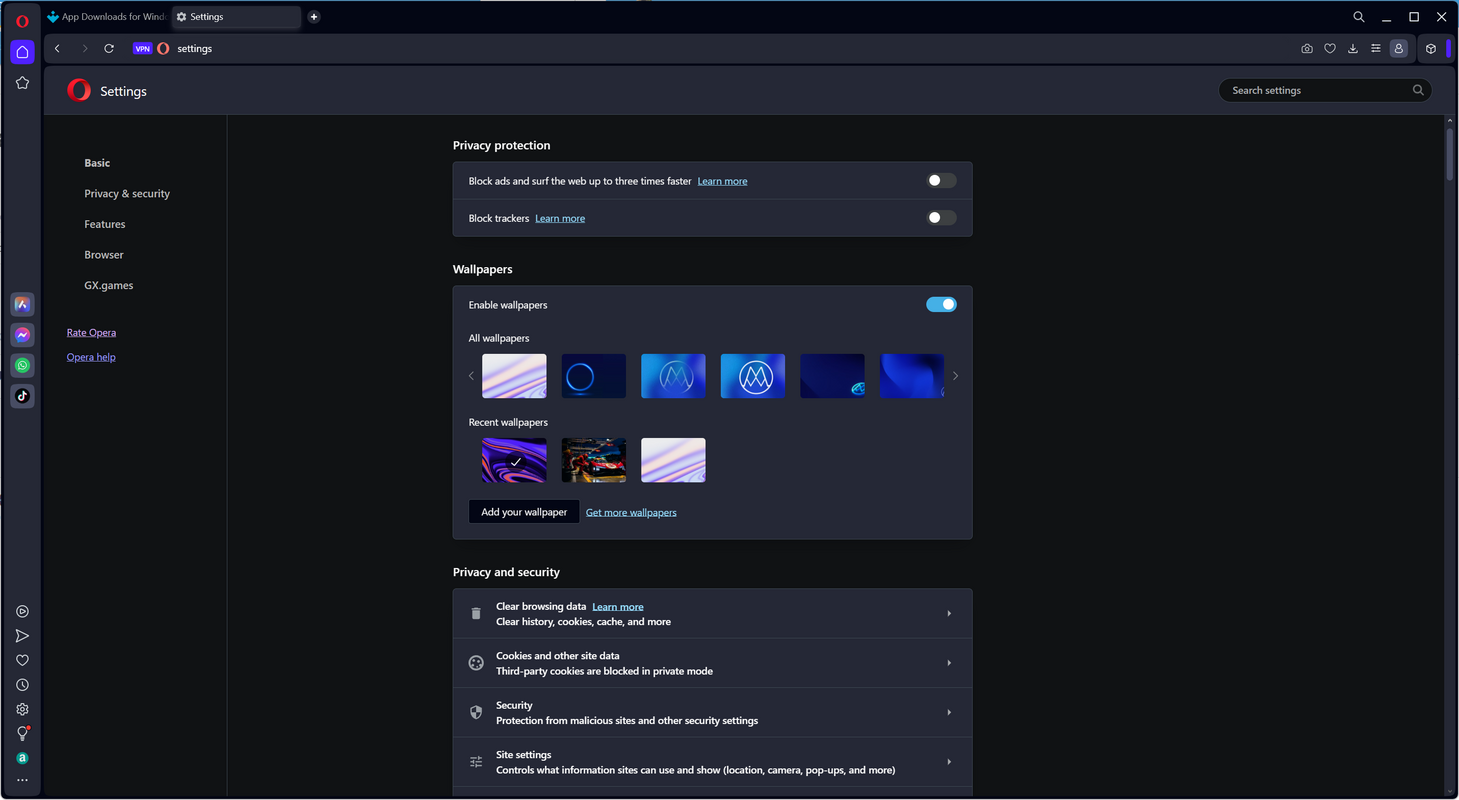Click the snapshot camera icon
The image size is (1459, 800).
[1307, 49]
